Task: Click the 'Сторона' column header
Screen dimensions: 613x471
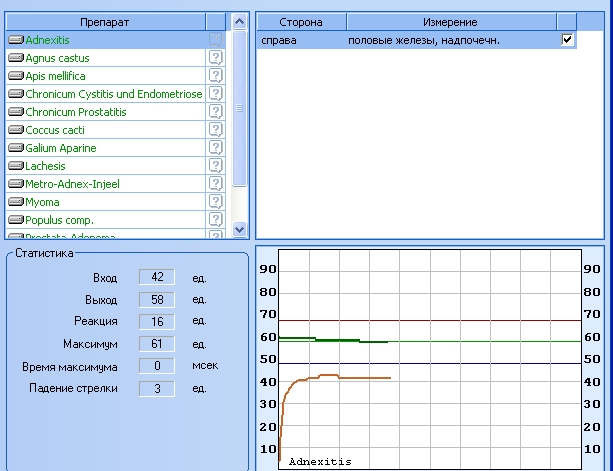Action: [301, 21]
